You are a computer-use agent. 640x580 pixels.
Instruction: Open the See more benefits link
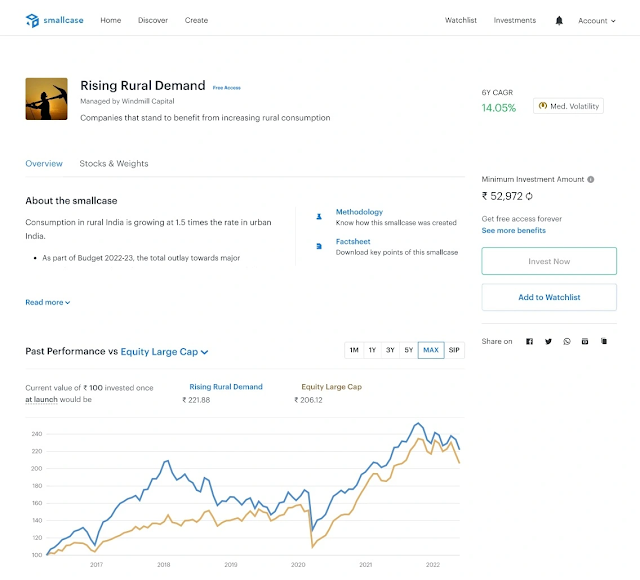coord(513,231)
